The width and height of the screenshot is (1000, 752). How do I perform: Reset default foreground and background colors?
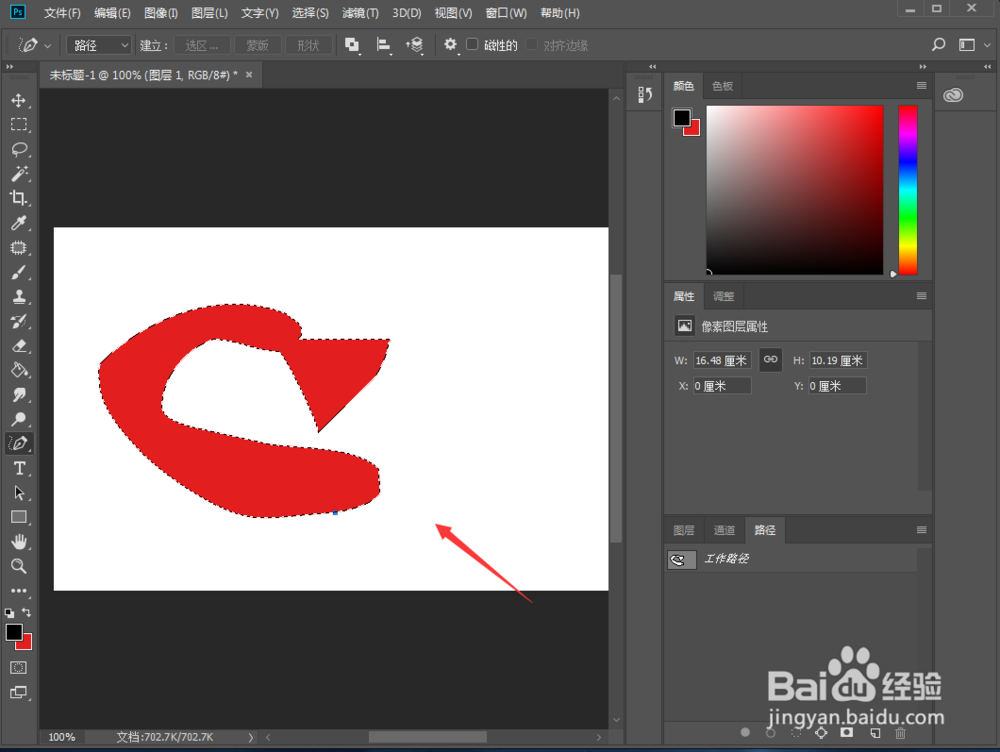click(10, 613)
